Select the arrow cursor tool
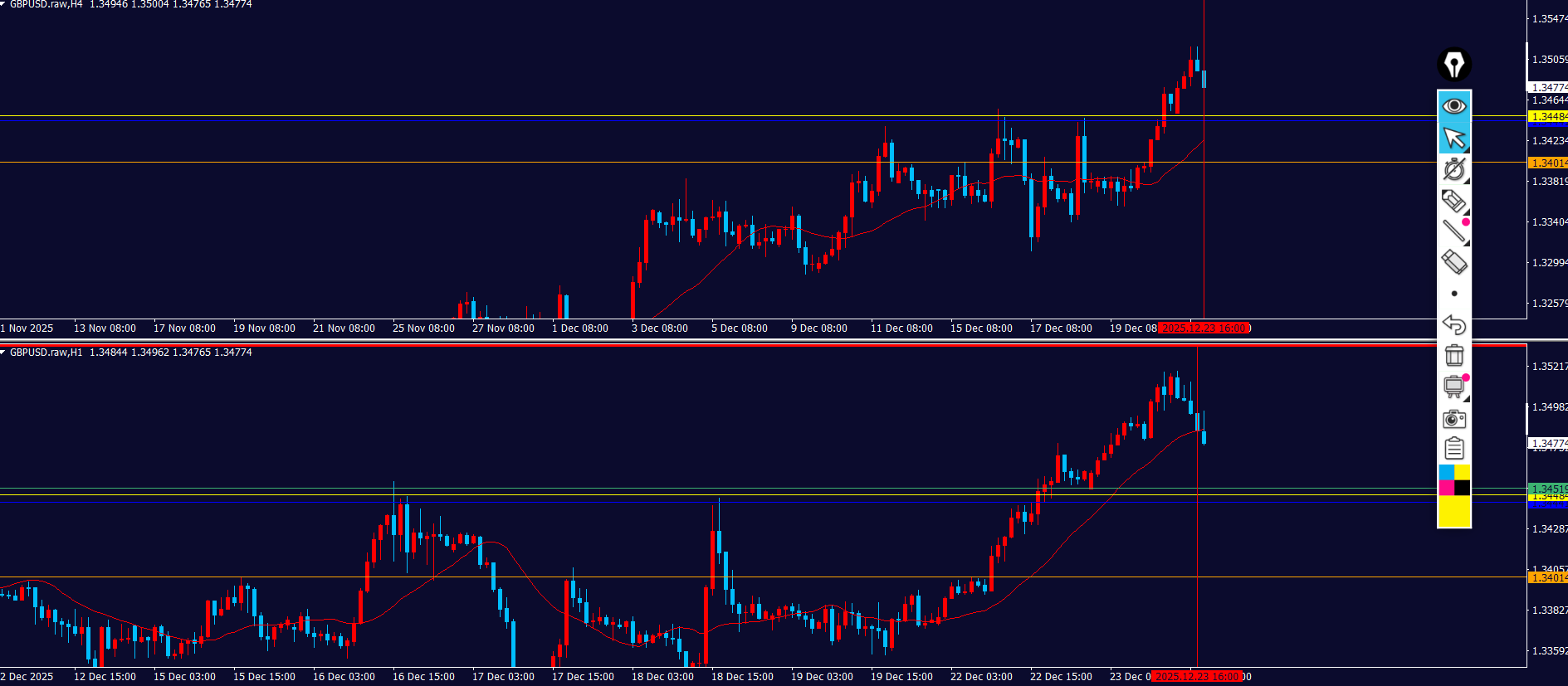Screen dimensions: 1568x686 coord(1453,138)
